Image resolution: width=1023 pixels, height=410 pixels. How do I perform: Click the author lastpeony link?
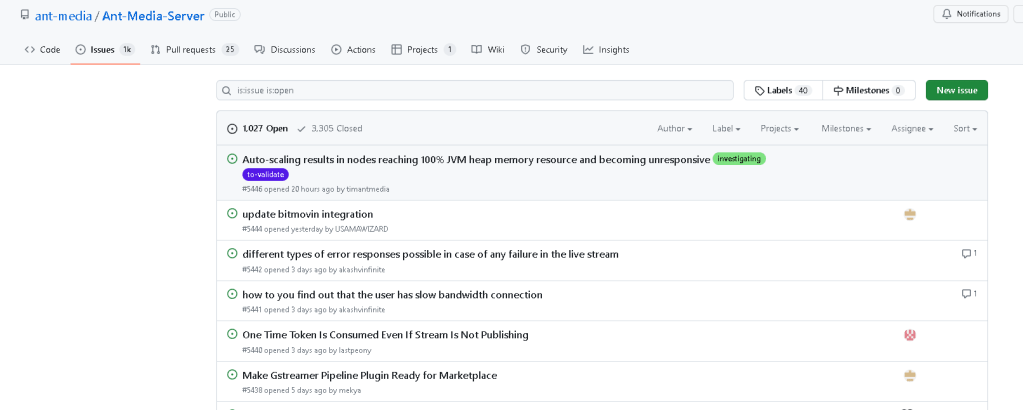pos(354,350)
